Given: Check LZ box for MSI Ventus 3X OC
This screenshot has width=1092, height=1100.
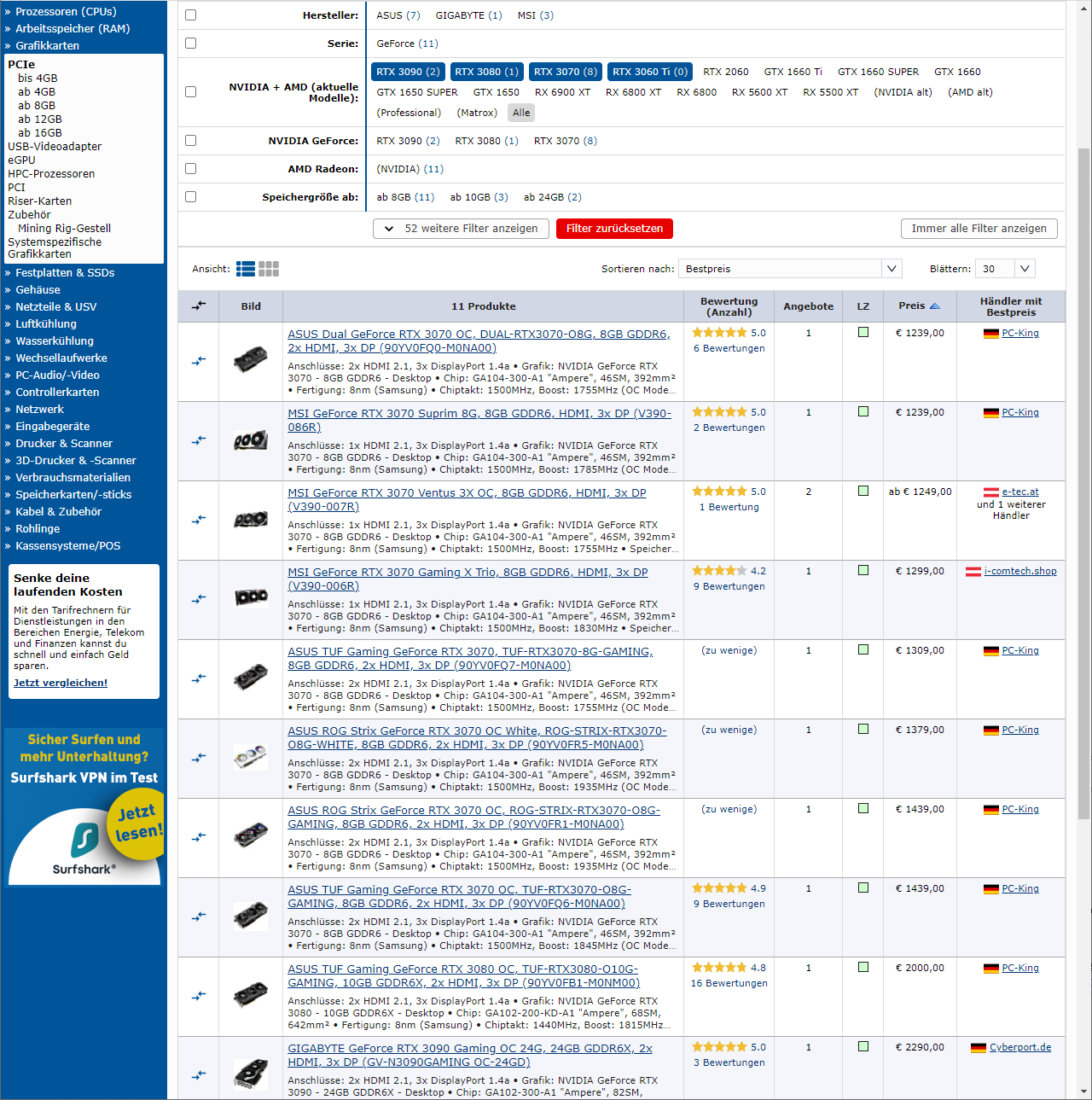Looking at the screenshot, I should click(x=863, y=491).
